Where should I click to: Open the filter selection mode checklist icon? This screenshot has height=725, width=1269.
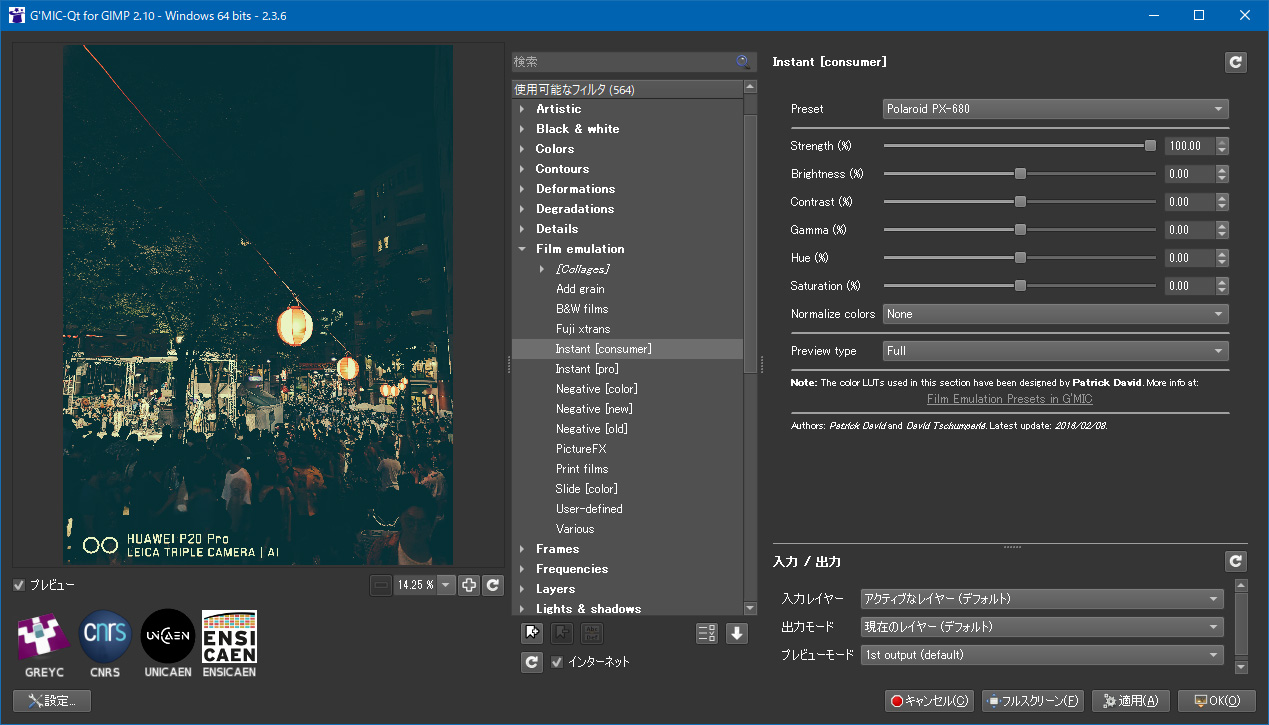707,633
